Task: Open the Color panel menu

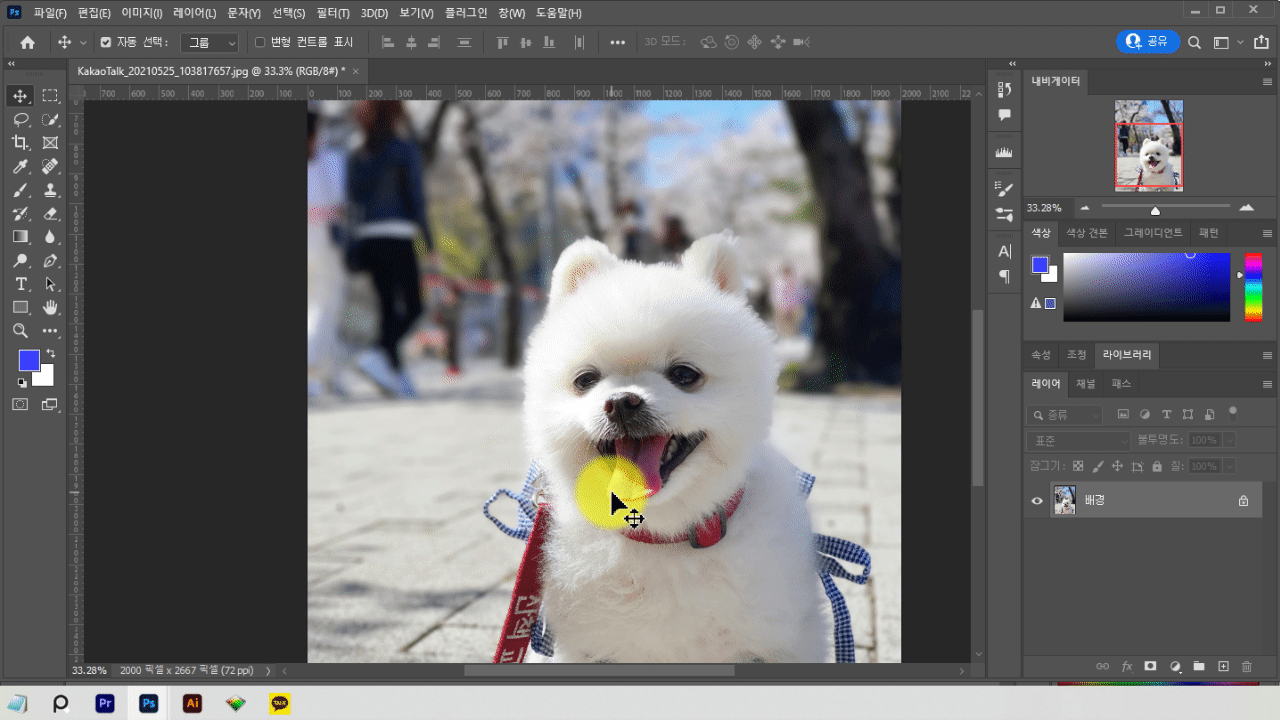Action: point(1267,233)
